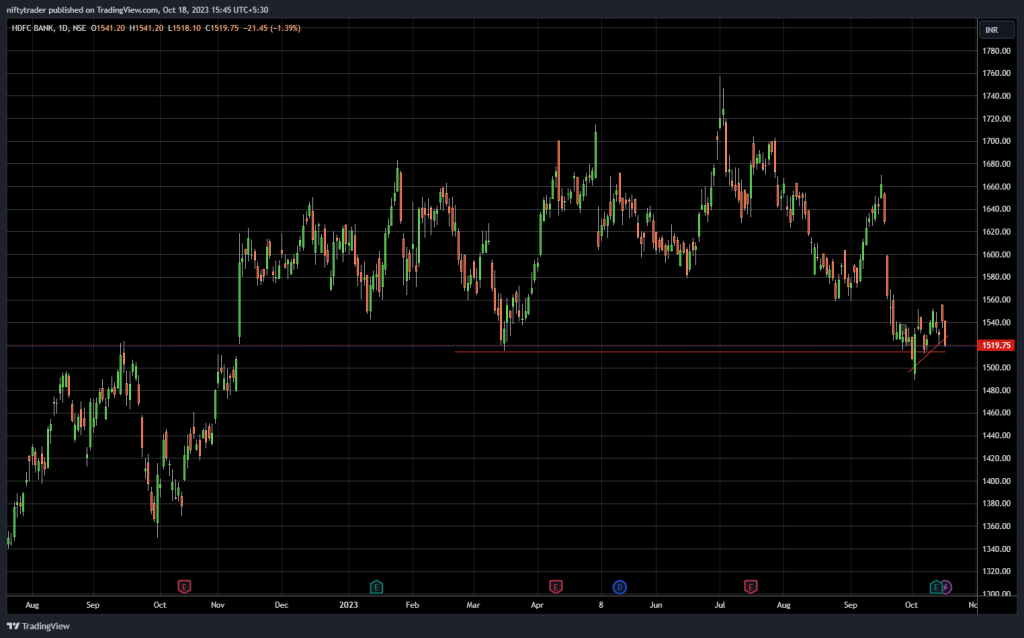1024x638 pixels.
Task: Click the 1320.00 price axis label
Action: [x=997, y=571]
